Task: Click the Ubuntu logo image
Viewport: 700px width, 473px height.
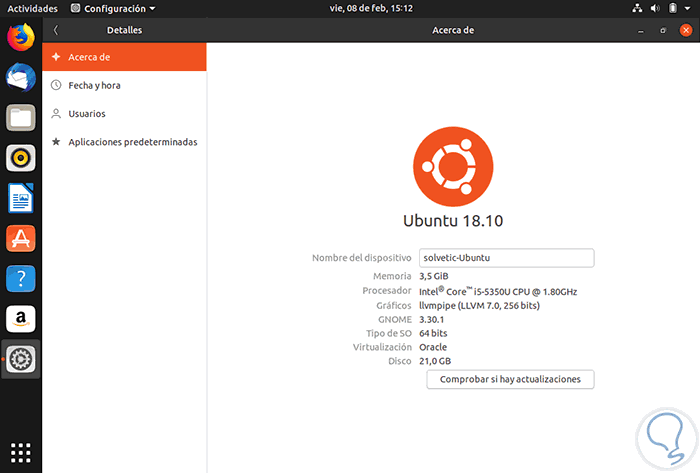Action: [453, 167]
